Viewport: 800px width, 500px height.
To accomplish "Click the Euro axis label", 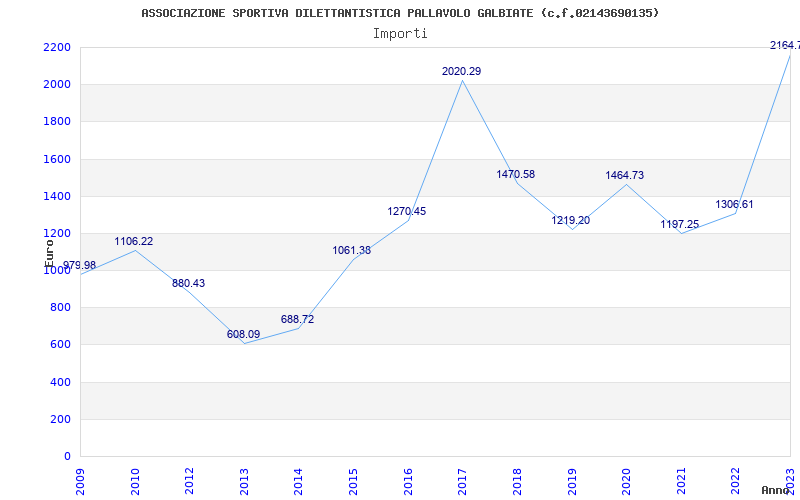I will click(x=49, y=253).
